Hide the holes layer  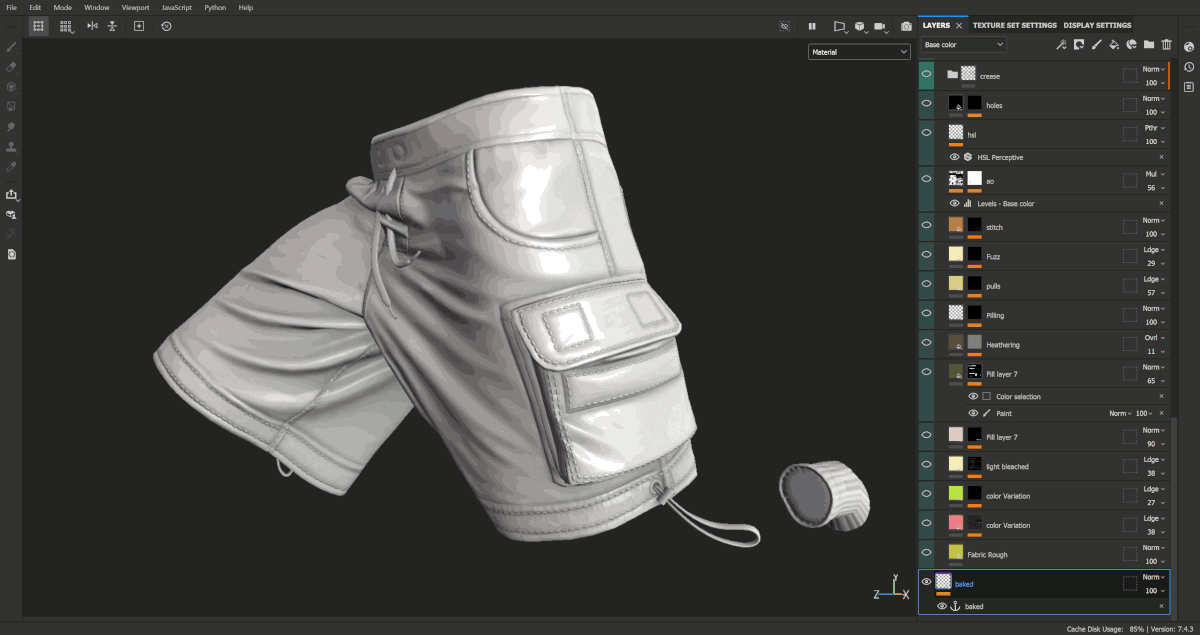click(x=926, y=104)
